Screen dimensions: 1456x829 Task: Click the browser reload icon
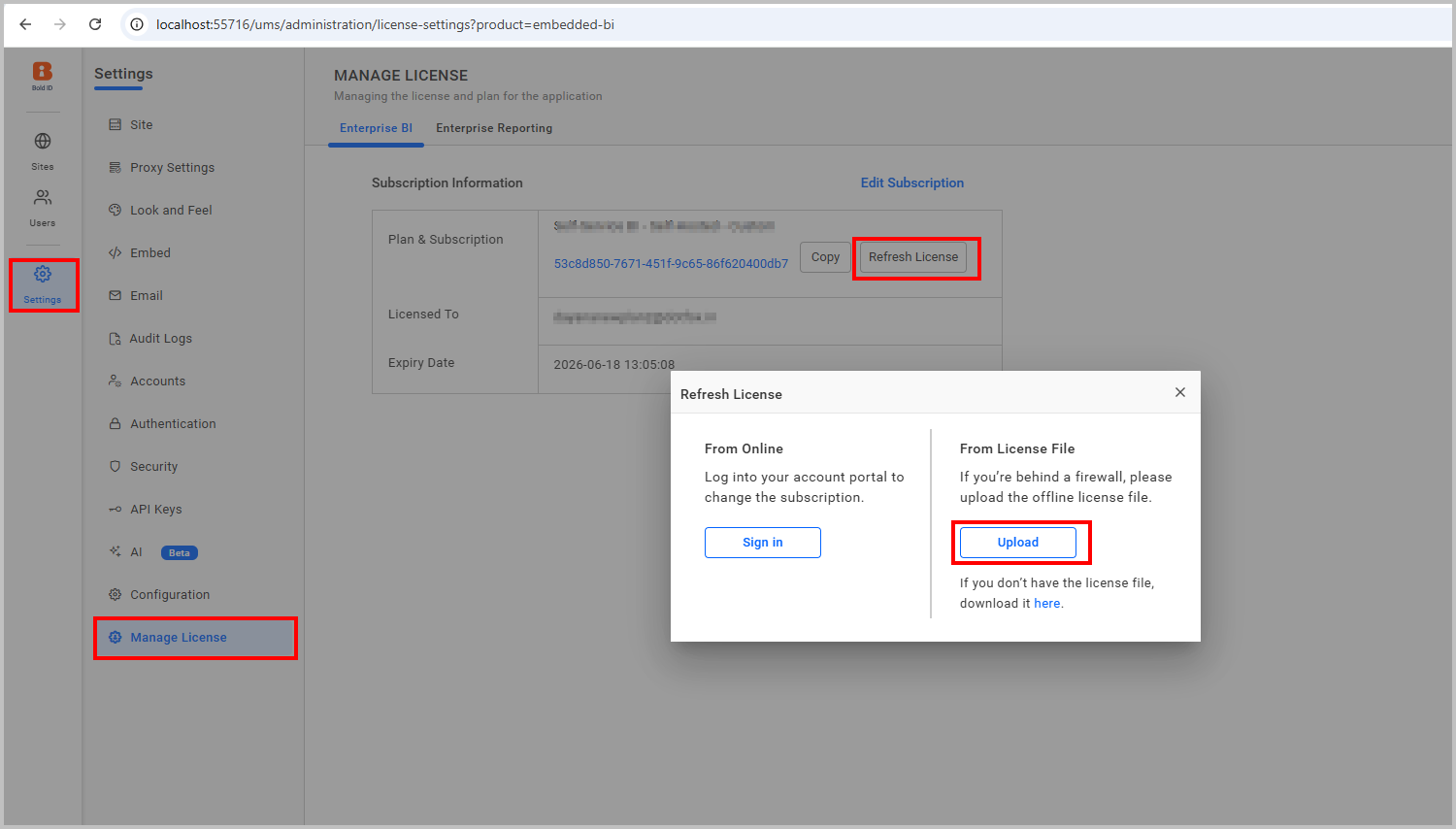tap(94, 23)
